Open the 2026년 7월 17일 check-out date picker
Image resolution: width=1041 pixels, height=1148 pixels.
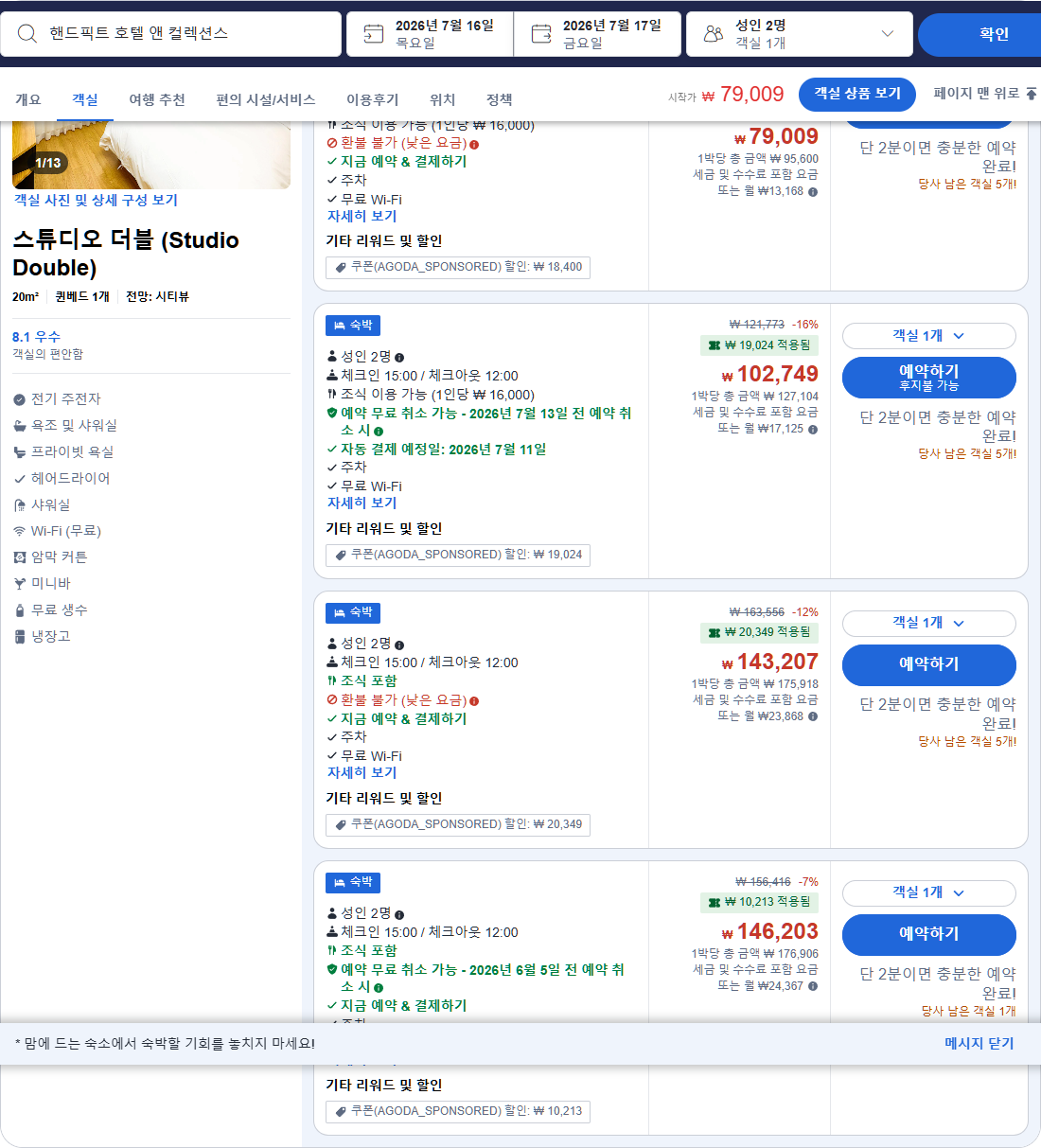(x=598, y=34)
